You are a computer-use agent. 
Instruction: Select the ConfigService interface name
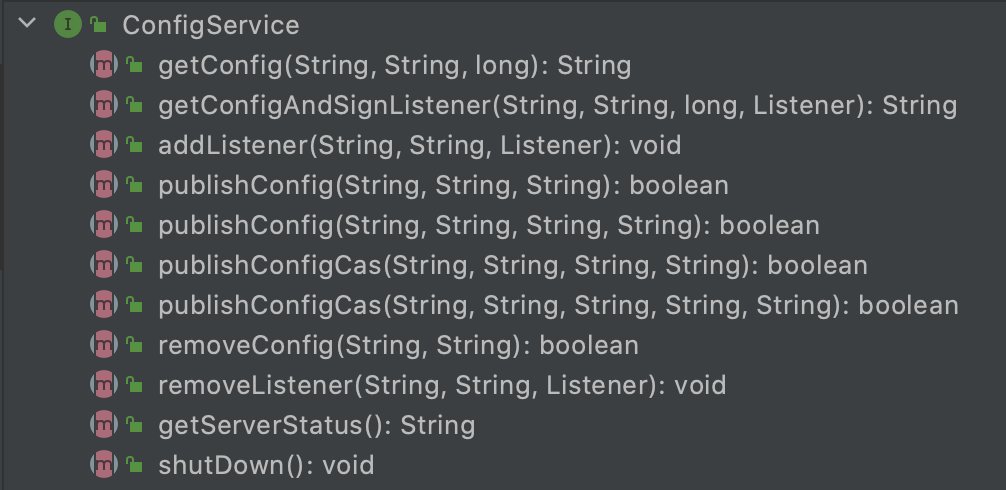coord(210,25)
